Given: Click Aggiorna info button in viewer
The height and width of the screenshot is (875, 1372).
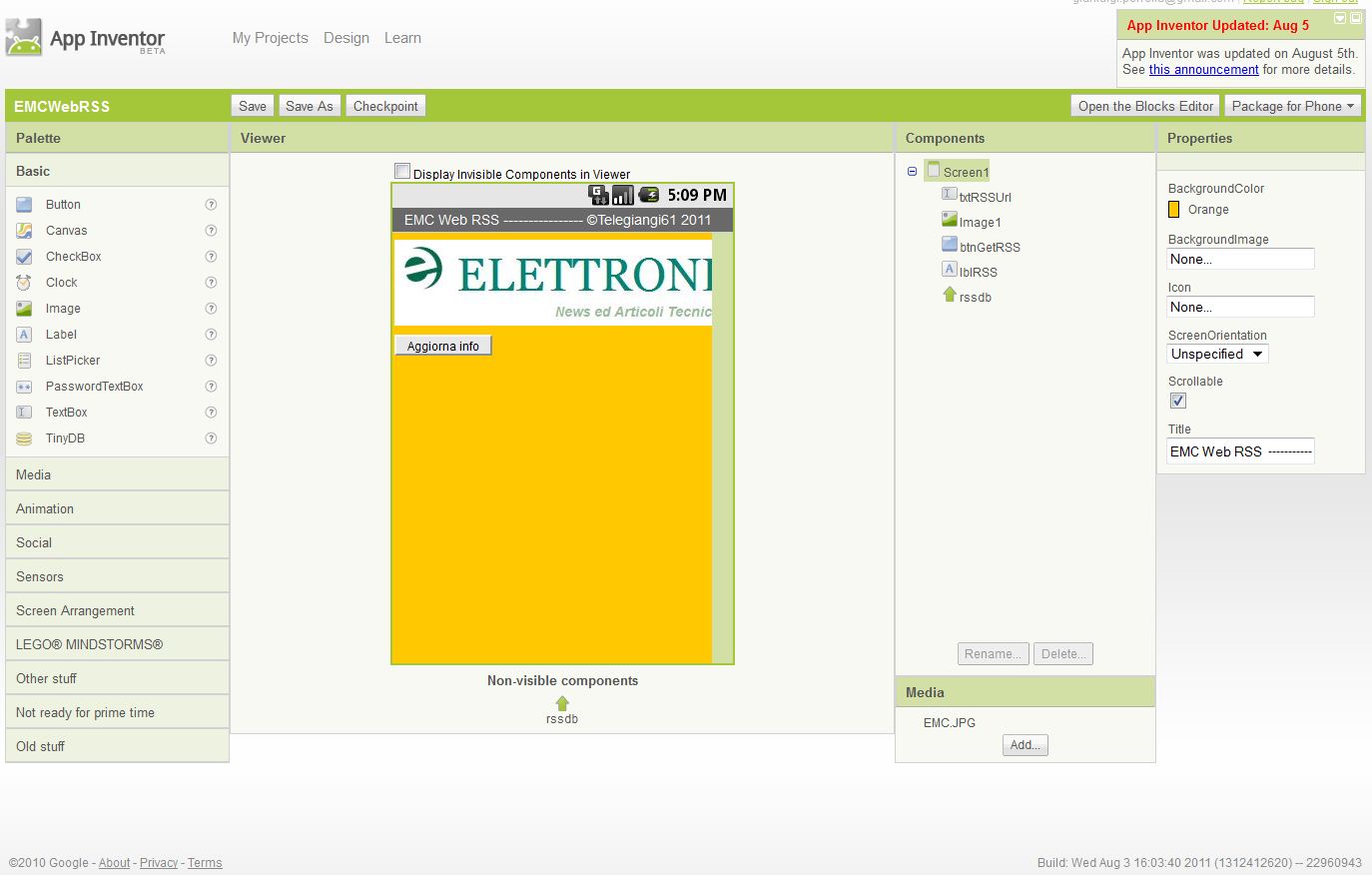Looking at the screenshot, I should pyautogui.click(x=443, y=346).
